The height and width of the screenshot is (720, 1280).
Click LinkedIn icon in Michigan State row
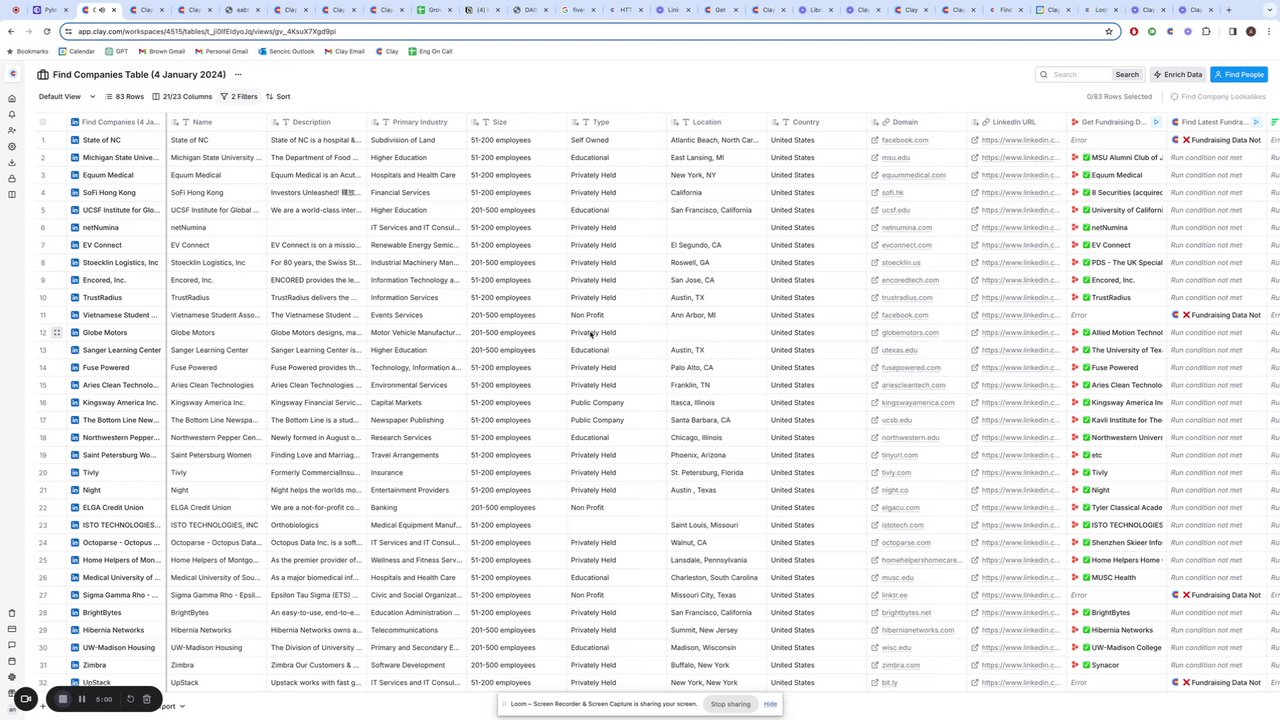coord(75,158)
